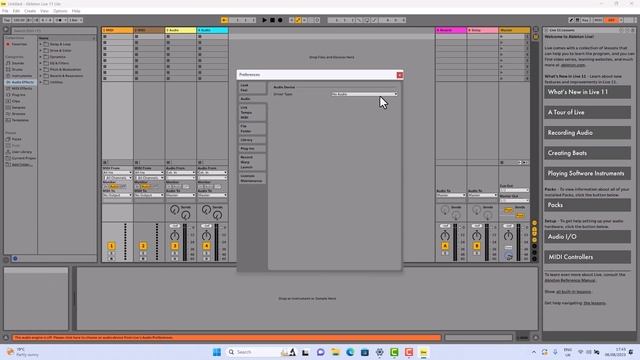Toggle Track 4 activator button
Screen dimensions: 640x360
point(207,246)
